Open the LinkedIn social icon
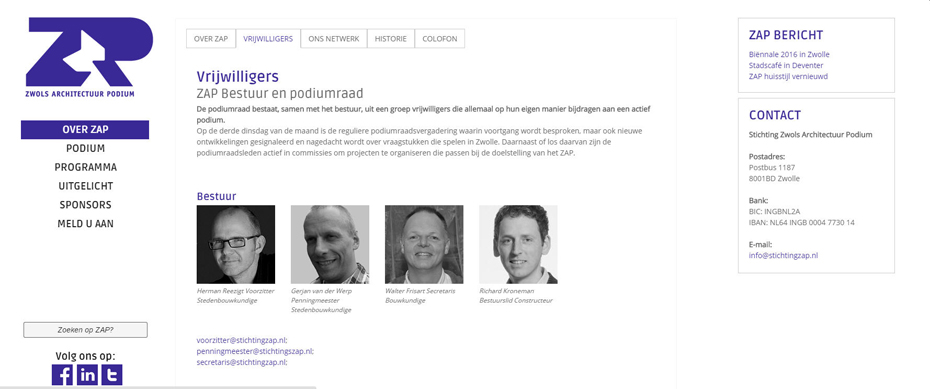This screenshot has width=930, height=389. click(87, 375)
